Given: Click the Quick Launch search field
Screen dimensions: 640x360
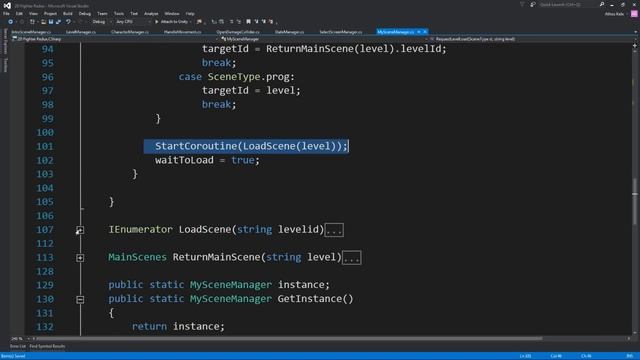Looking at the screenshot, I should pos(568,4).
